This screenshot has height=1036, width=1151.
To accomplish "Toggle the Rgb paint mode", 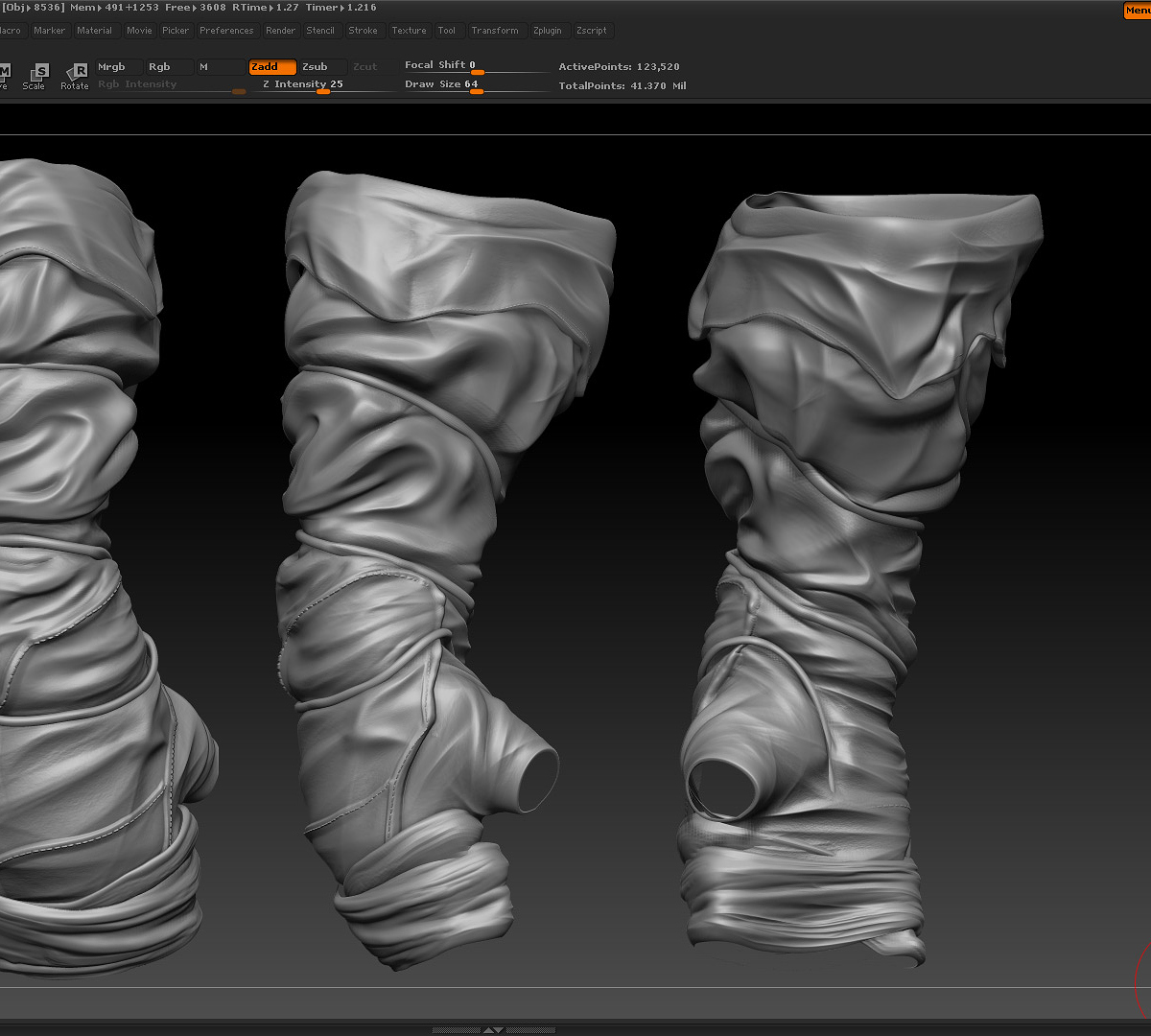I will (x=169, y=67).
